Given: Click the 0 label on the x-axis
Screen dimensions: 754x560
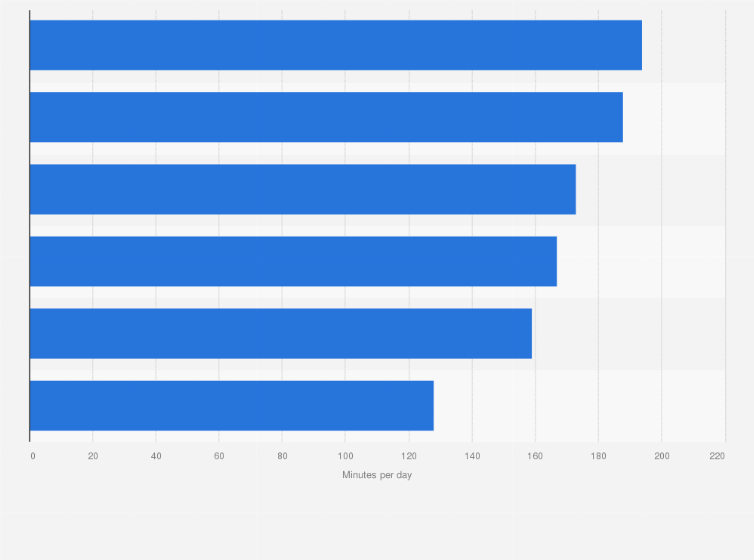Looking at the screenshot, I should coord(32,456).
